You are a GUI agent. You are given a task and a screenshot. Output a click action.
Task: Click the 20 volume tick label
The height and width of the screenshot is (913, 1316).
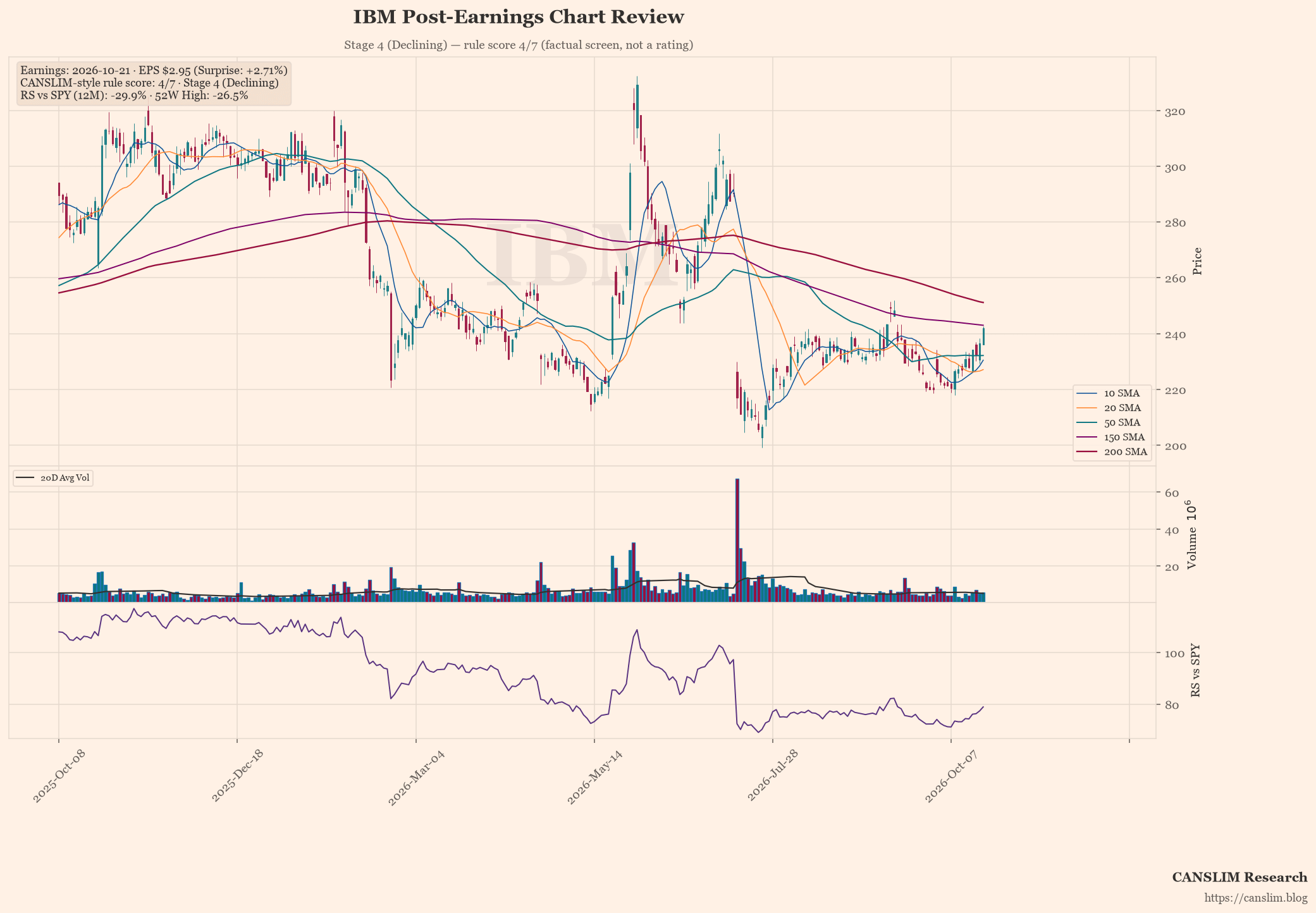1171,567
